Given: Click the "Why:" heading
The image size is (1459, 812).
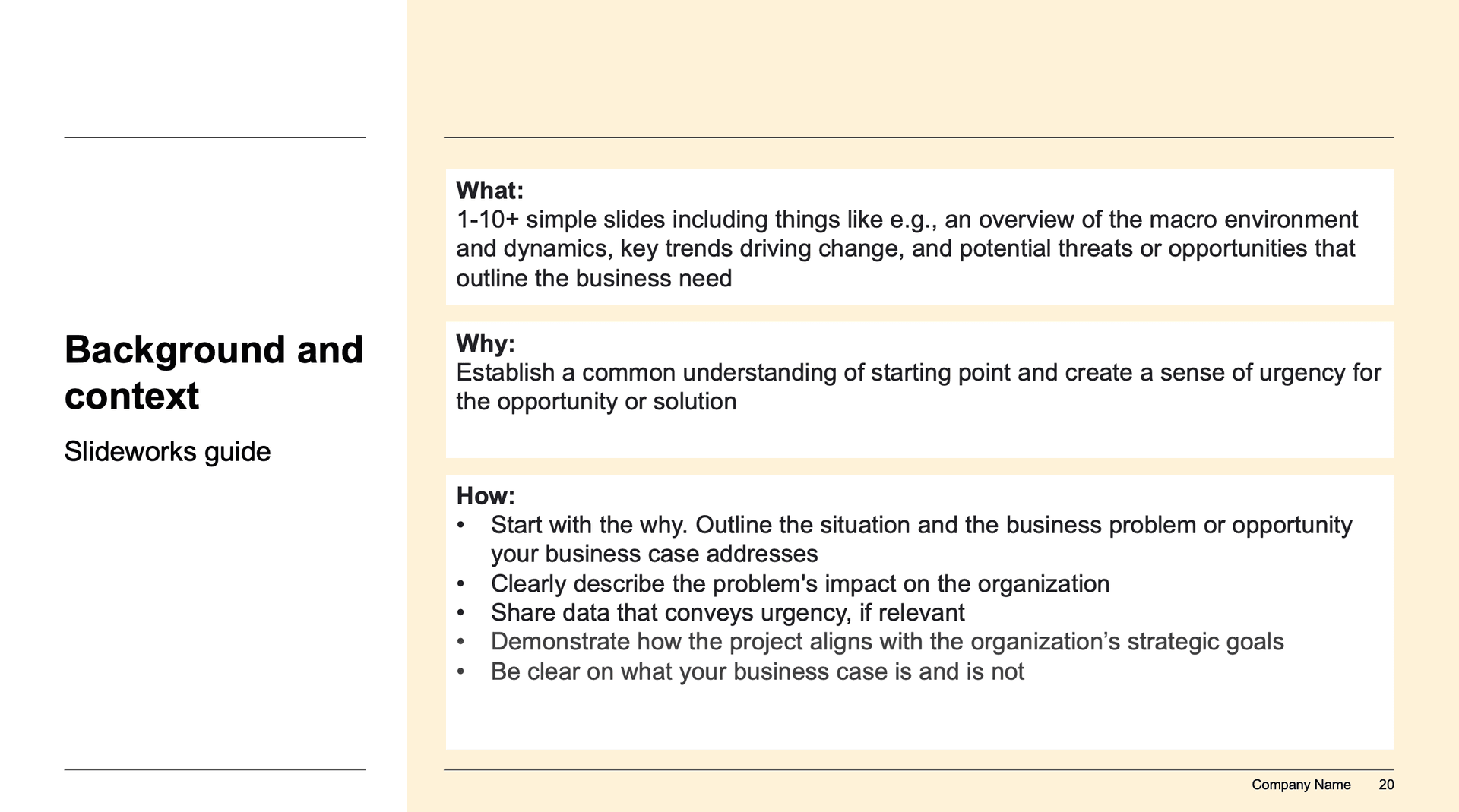Looking at the screenshot, I should (x=485, y=344).
